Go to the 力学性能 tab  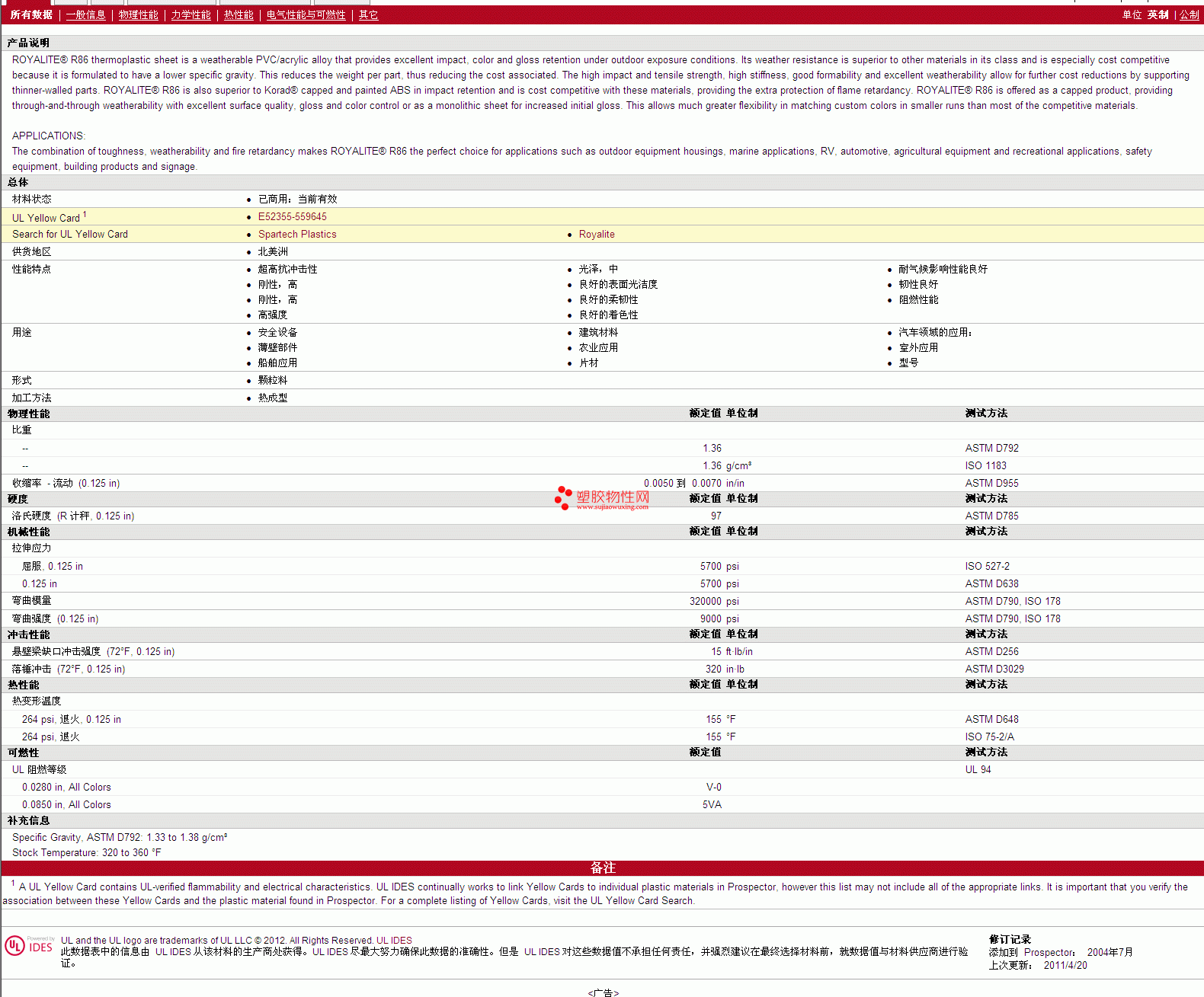[191, 15]
